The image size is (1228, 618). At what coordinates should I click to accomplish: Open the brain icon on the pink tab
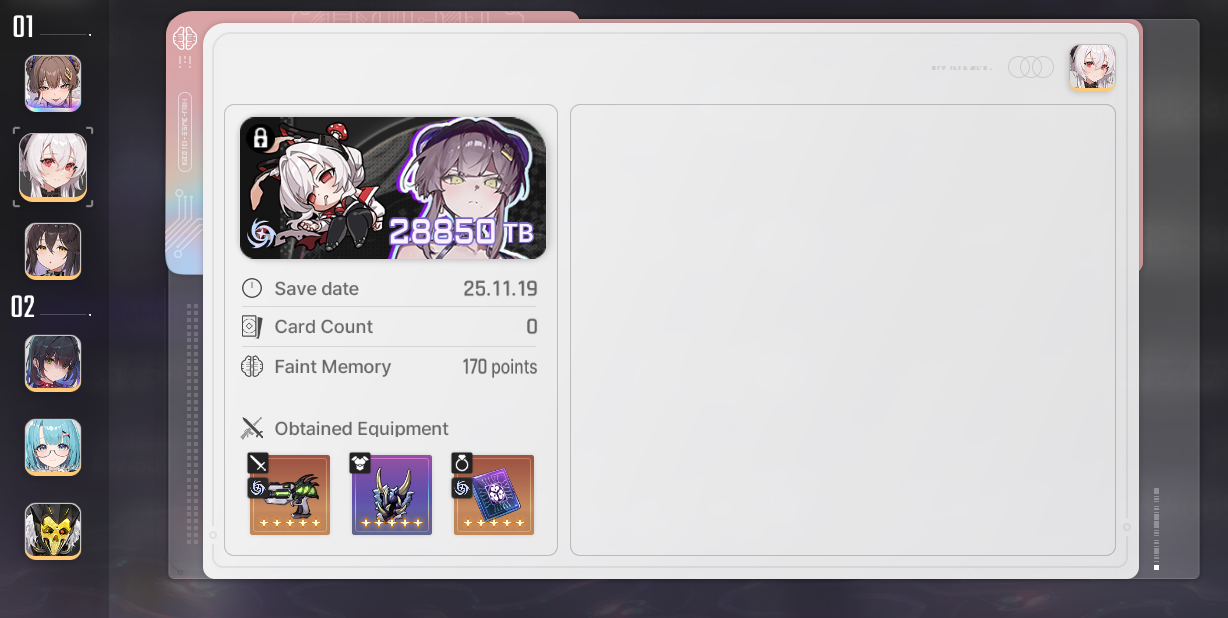(x=185, y=39)
